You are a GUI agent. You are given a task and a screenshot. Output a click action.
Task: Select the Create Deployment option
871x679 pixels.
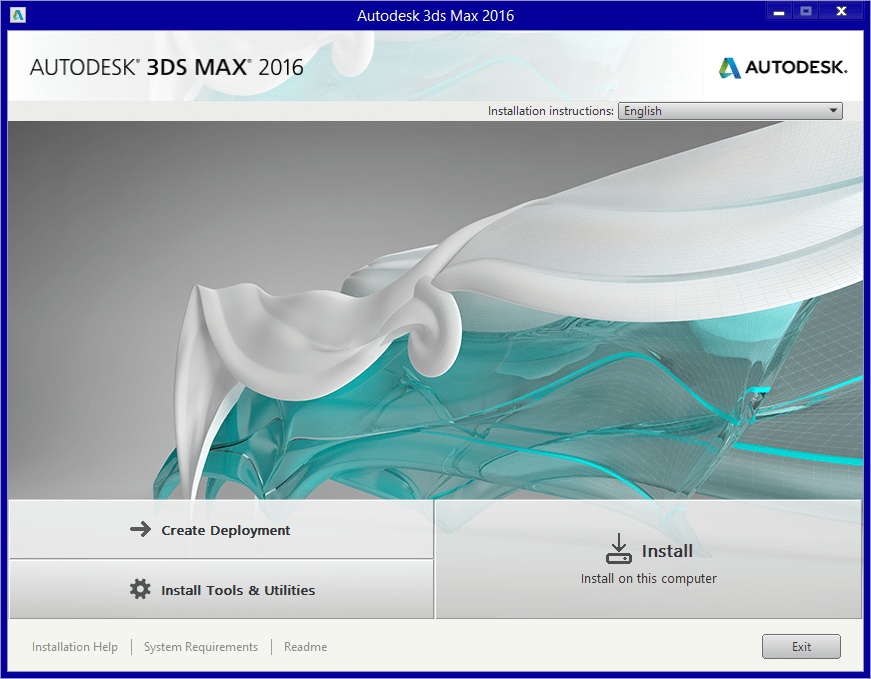pos(225,530)
